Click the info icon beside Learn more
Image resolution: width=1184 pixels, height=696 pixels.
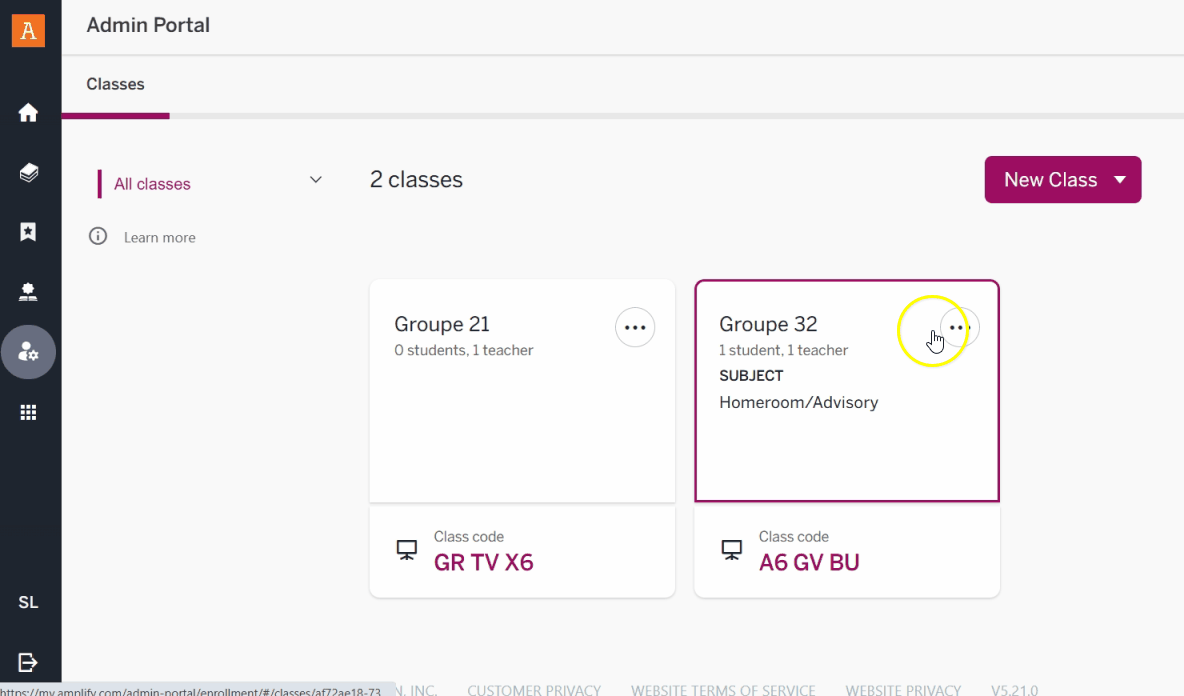click(x=98, y=237)
